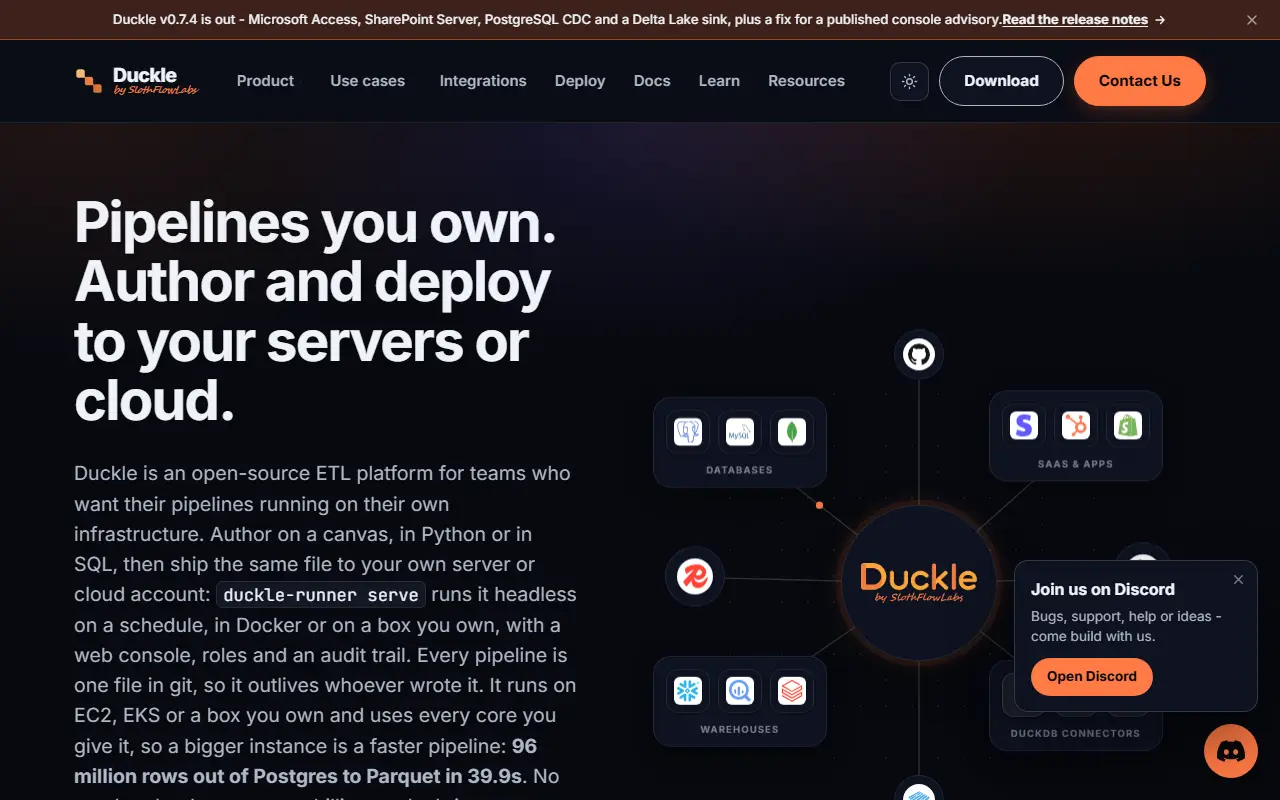Go to Integrations in the navigation
1280x800 pixels.
[483, 81]
